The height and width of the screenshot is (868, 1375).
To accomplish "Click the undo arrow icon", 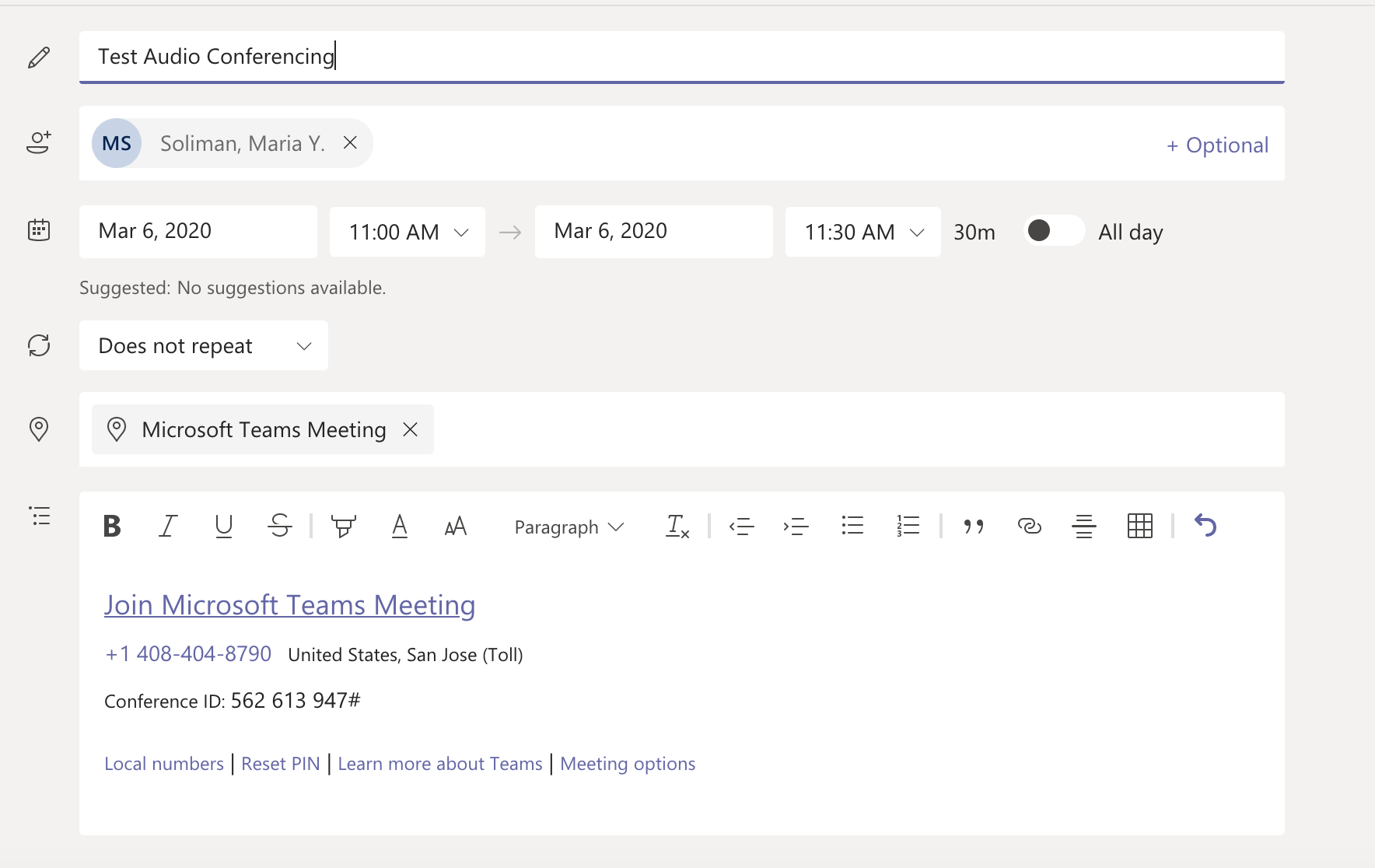I will pos(1205,527).
